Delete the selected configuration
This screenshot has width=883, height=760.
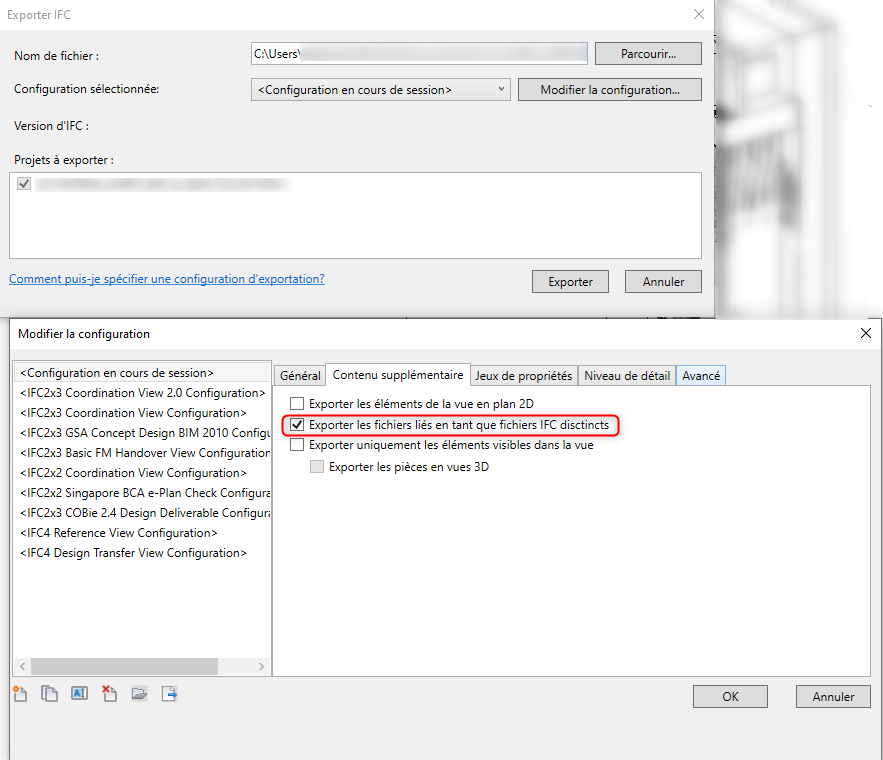click(x=109, y=693)
